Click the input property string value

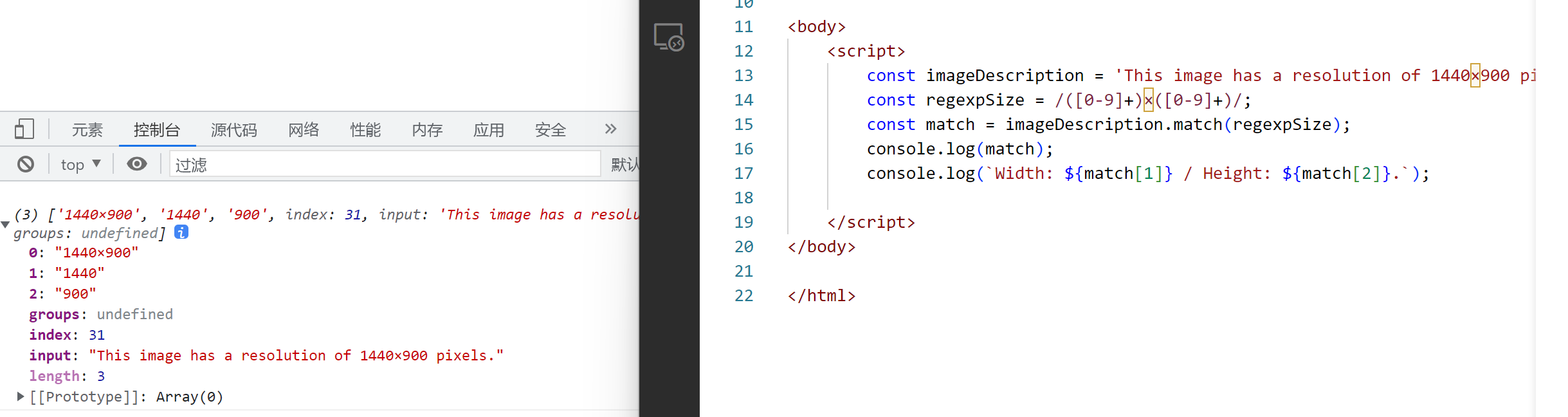coord(296,355)
